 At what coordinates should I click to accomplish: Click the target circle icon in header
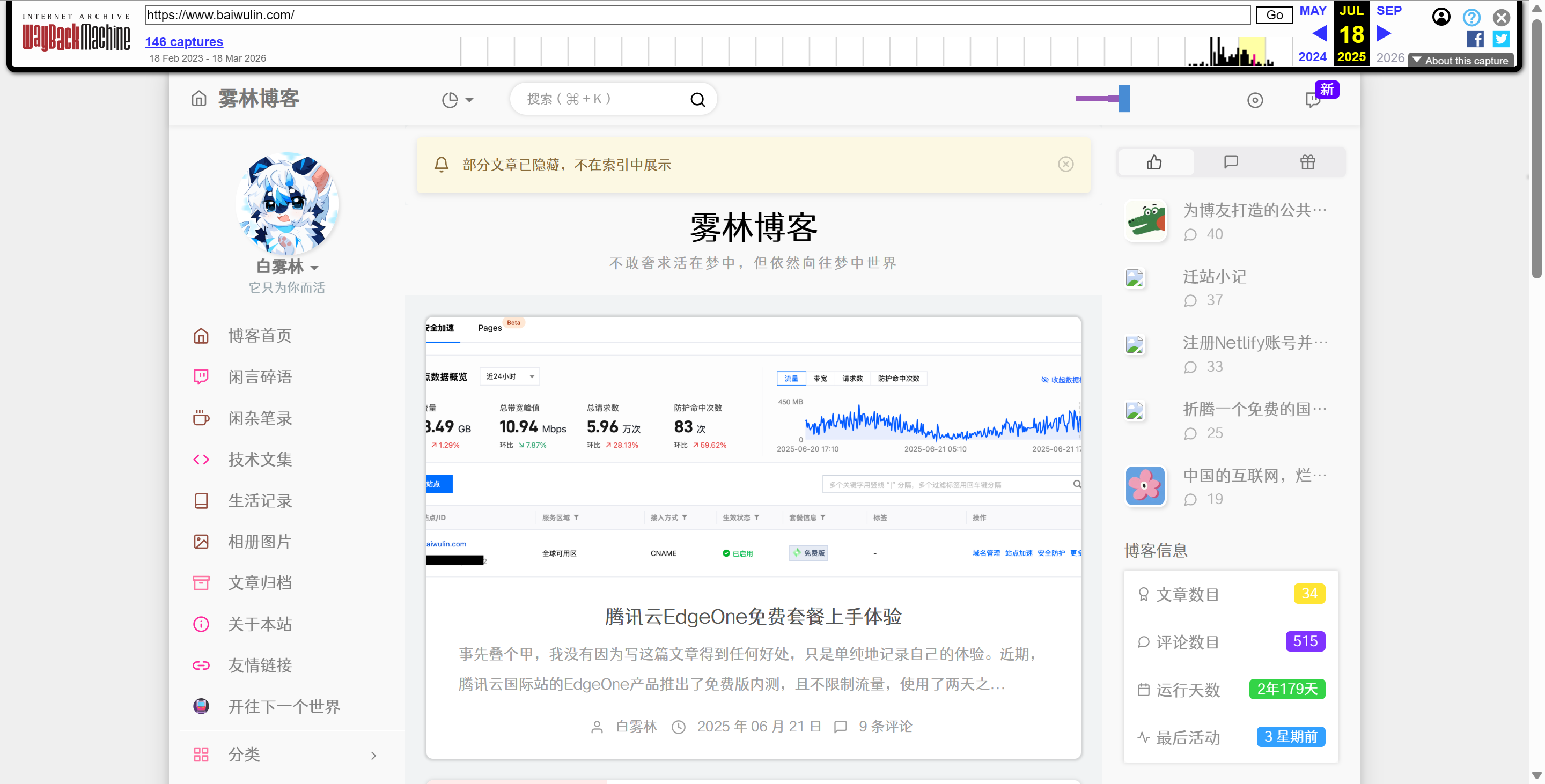[1255, 100]
